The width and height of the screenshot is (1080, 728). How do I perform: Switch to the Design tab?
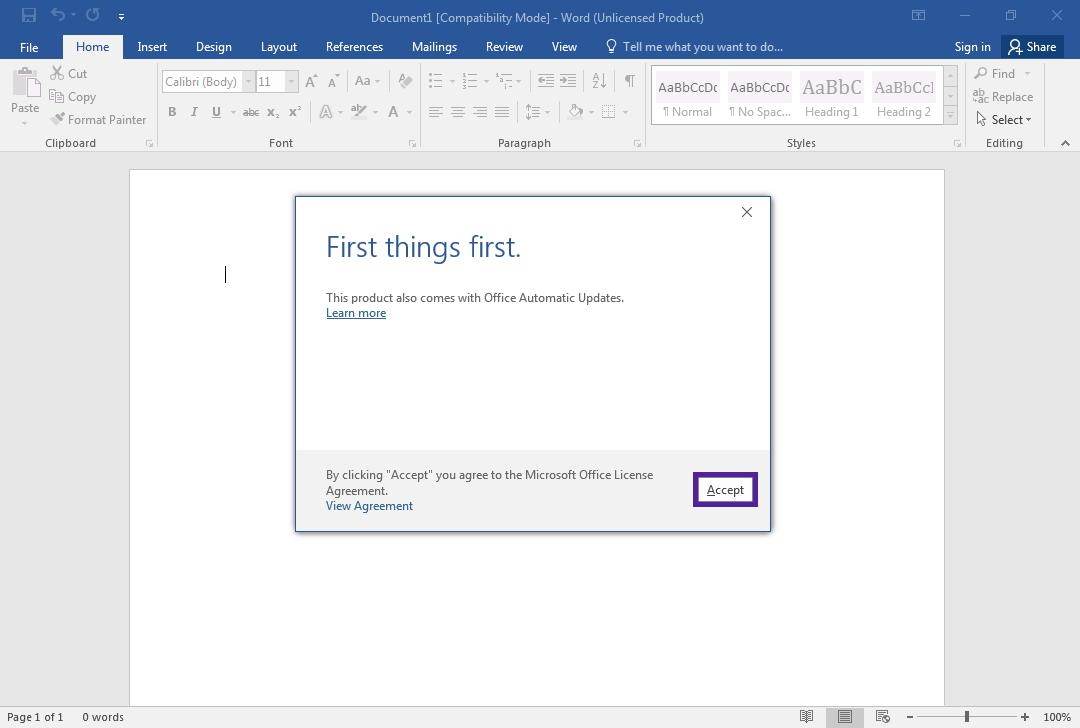[214, 47]
